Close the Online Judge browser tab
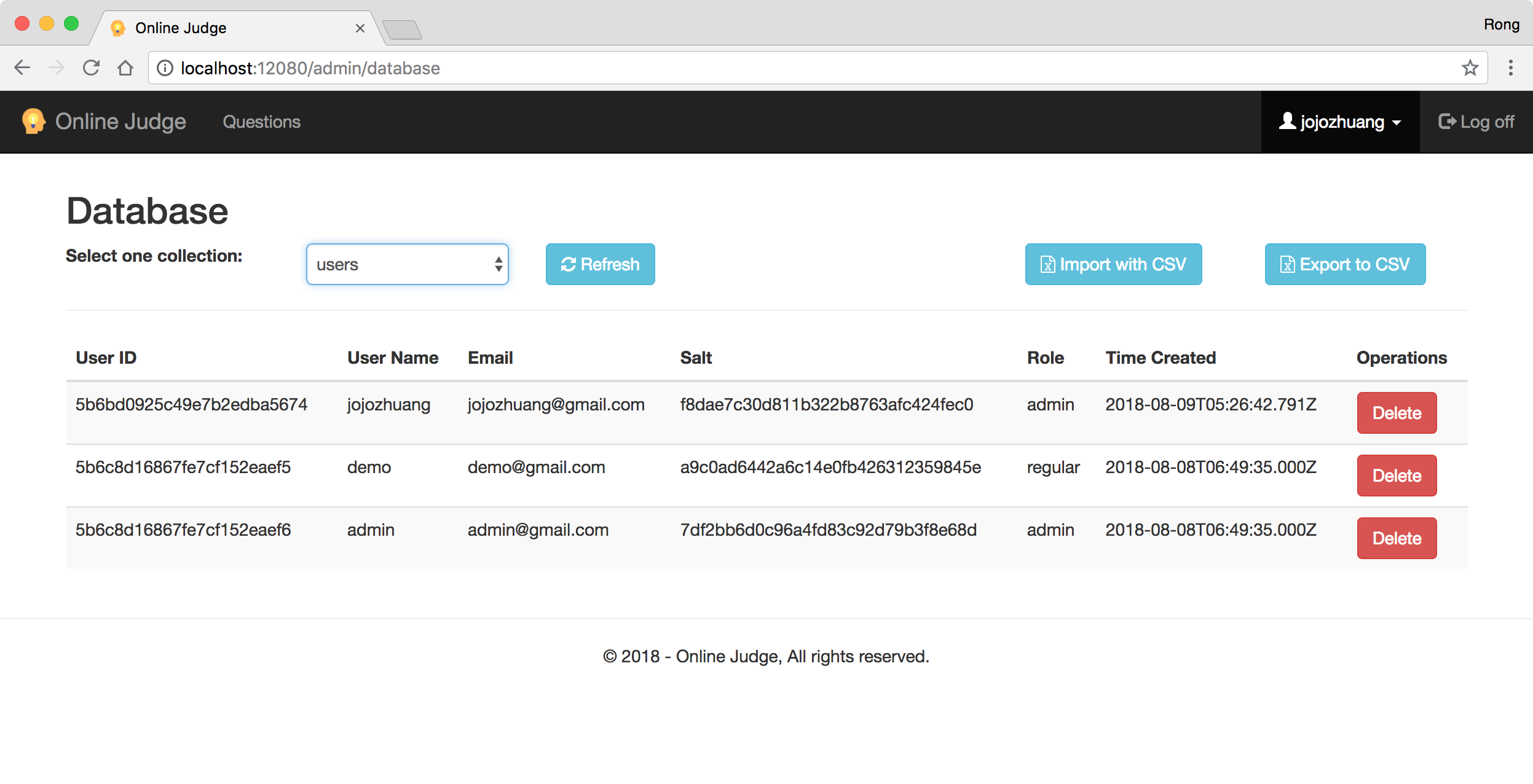This screenshot has width=1533, height=784. [360, 28]
